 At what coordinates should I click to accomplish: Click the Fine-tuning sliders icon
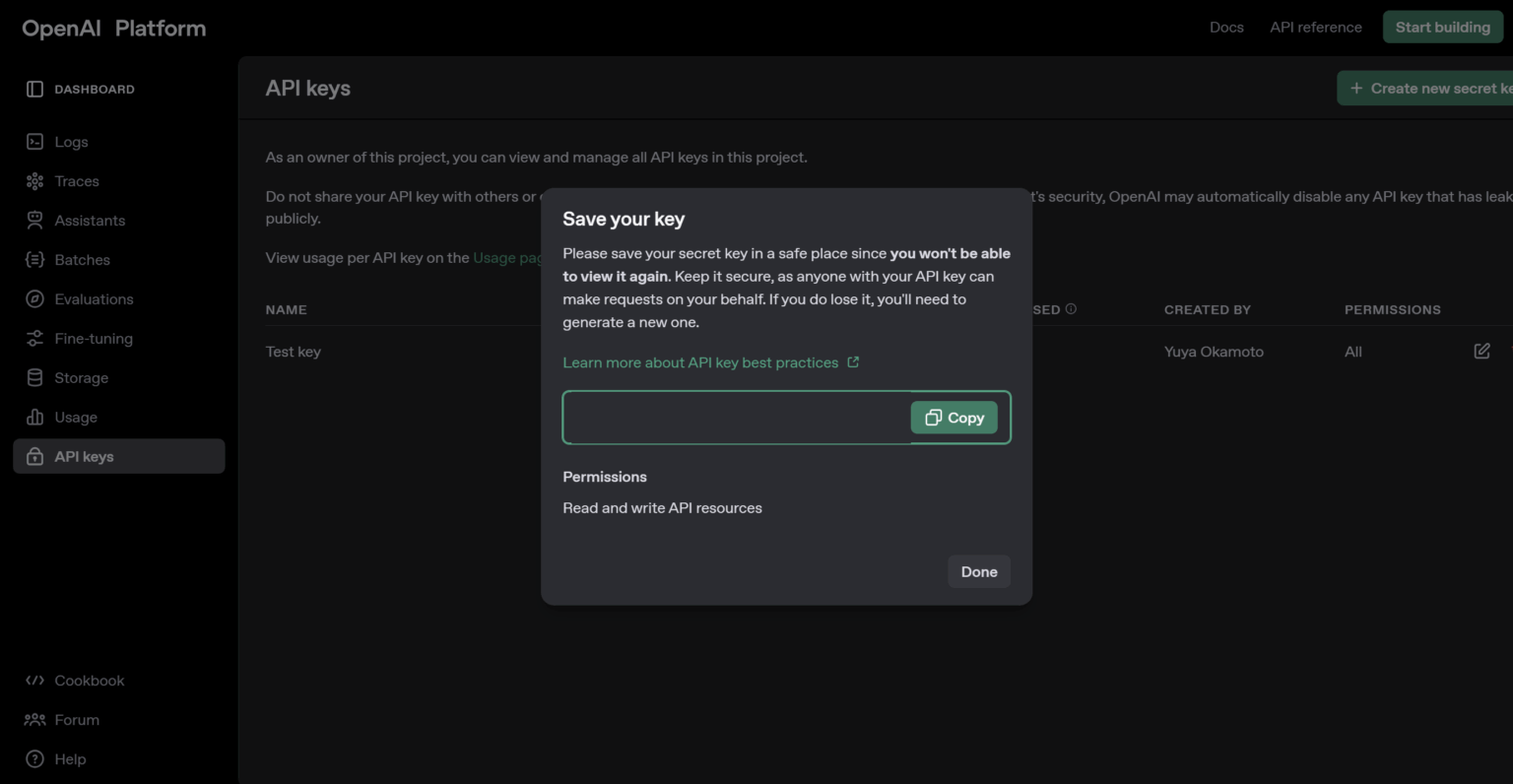click(34, 339)
